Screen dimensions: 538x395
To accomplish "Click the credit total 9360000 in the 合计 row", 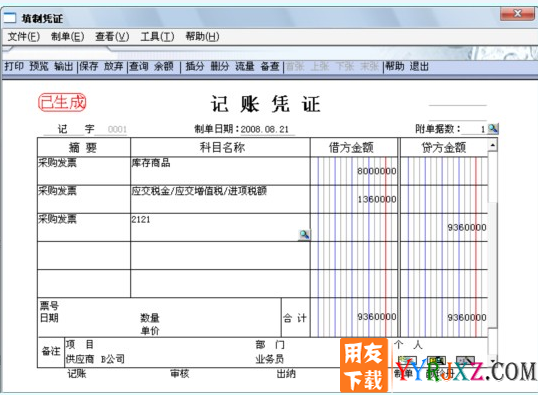I will 467,317.
